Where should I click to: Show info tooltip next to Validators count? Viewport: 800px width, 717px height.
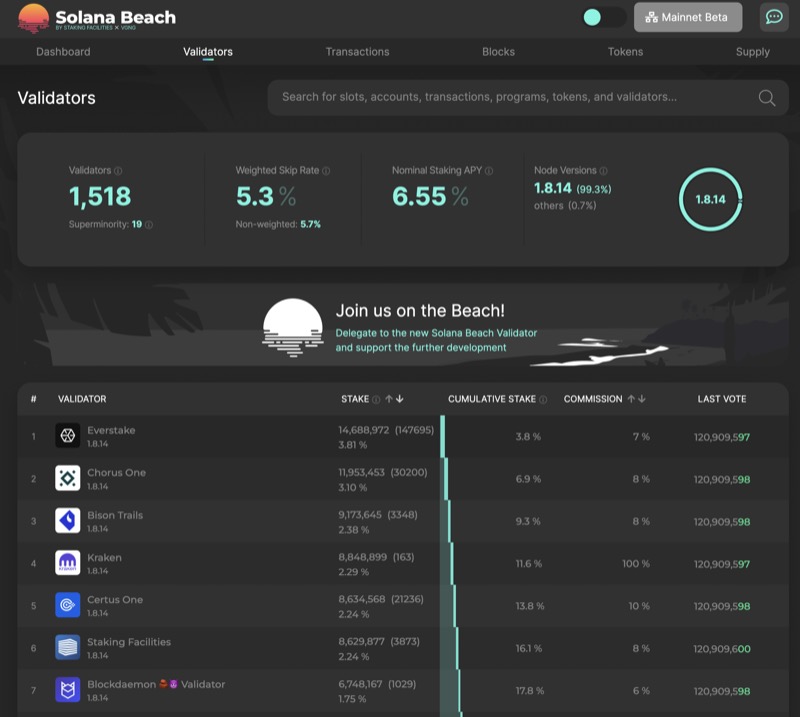tap(118, 171)
